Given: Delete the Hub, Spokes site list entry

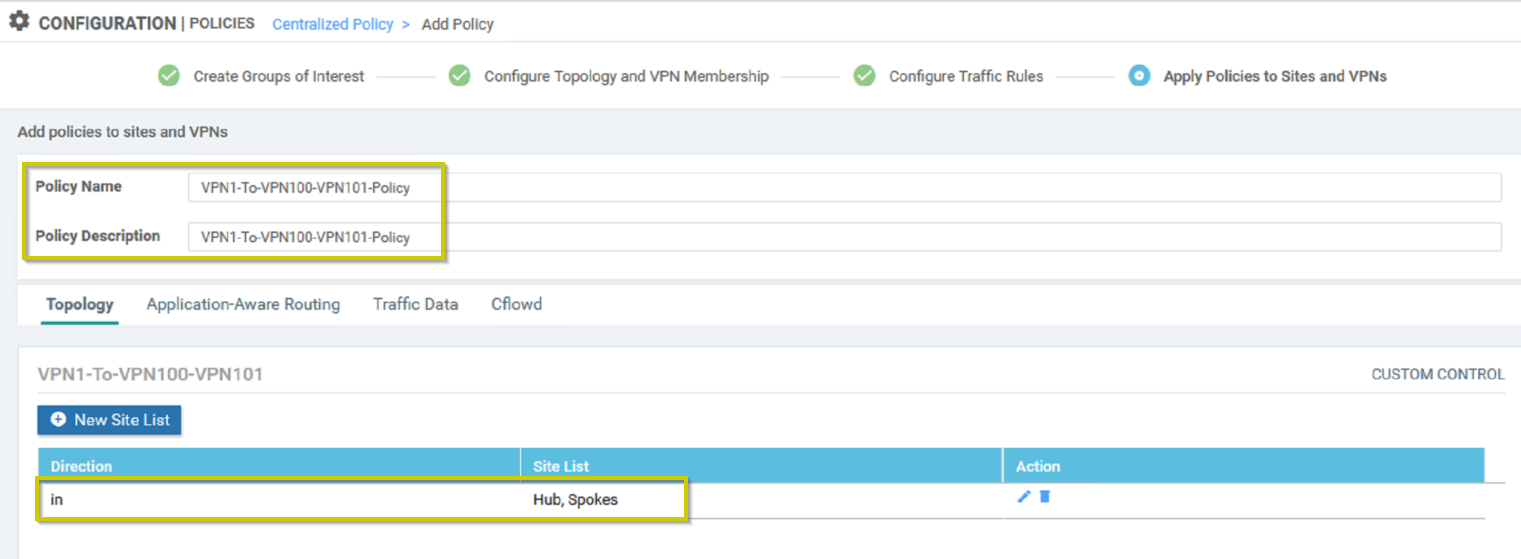Looking at the screenshot, I should tap(1044, 496).
